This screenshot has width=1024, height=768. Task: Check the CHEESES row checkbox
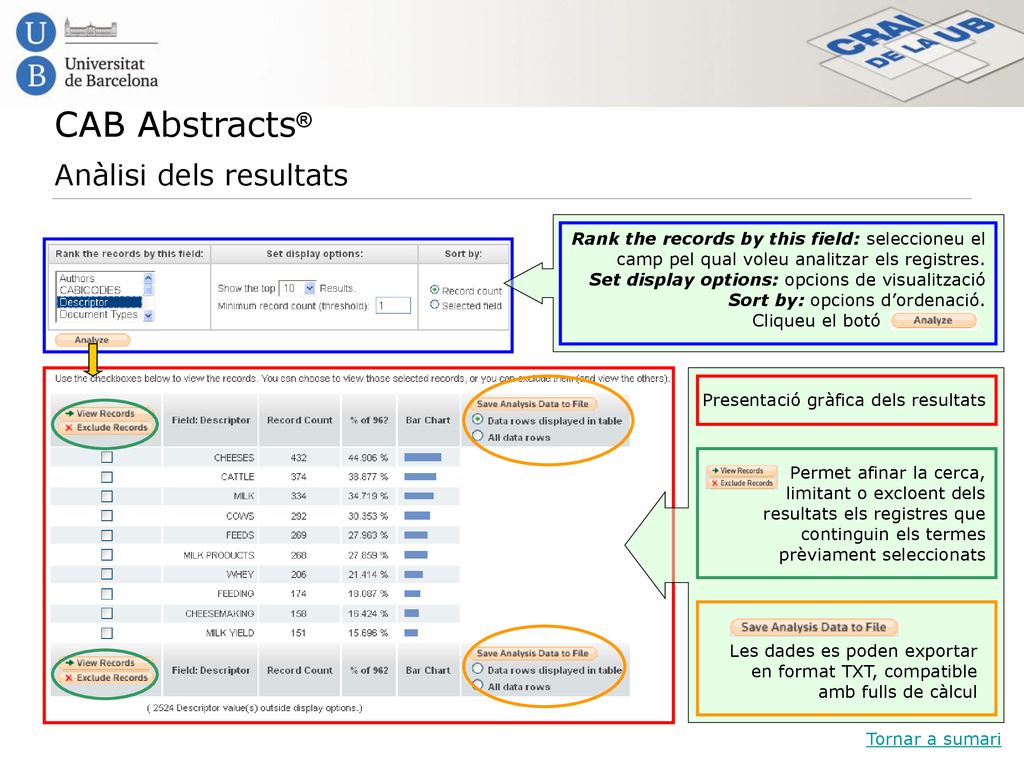tap(107, 457)
